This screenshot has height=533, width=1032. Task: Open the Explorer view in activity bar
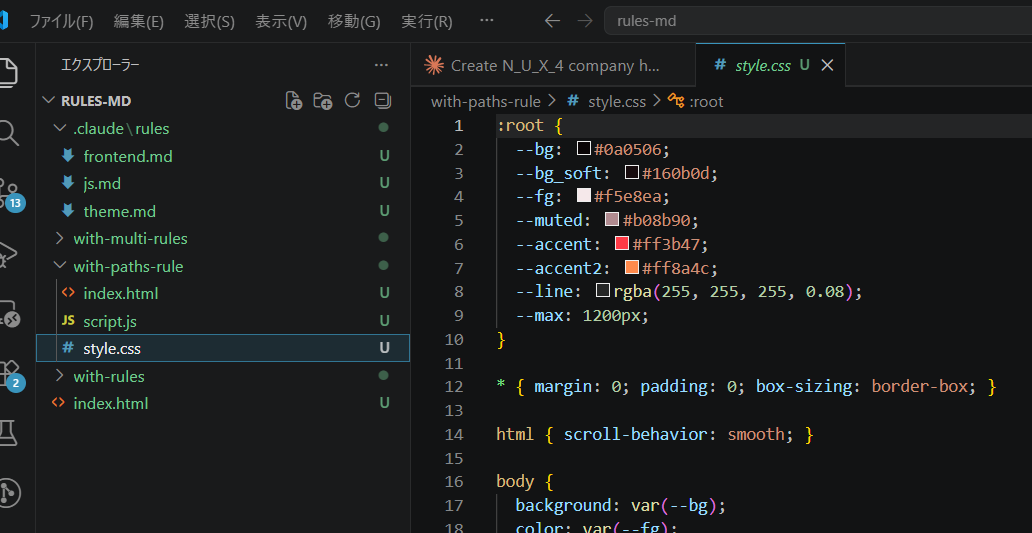click(x=8, y=72)
